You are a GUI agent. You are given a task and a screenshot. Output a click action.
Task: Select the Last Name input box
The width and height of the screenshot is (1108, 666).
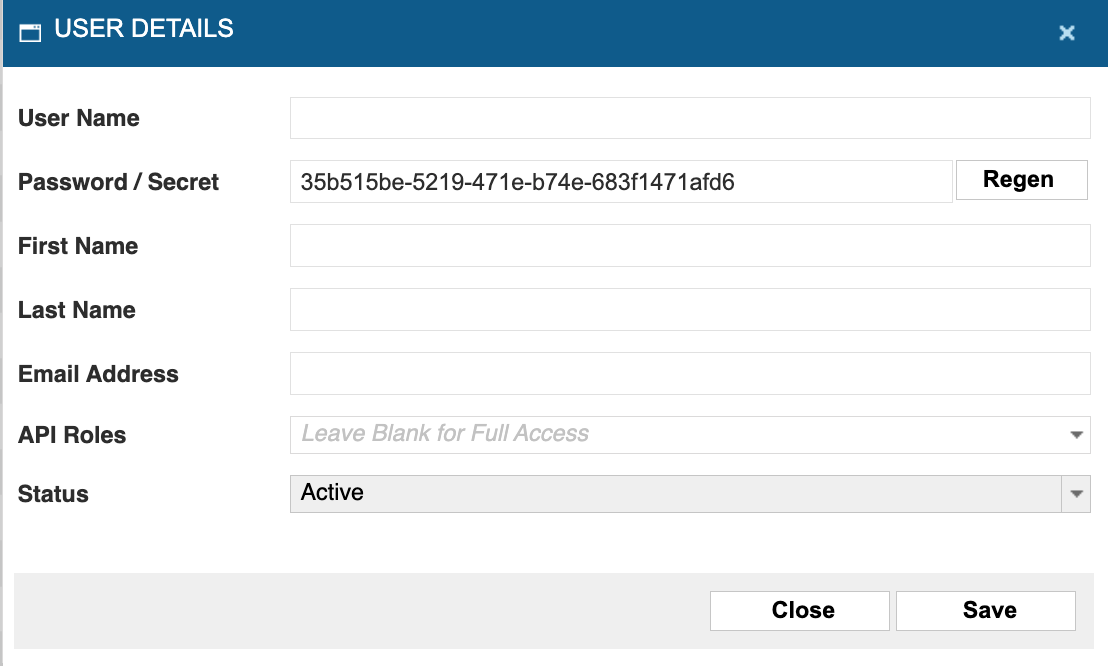tap(689, 310)
